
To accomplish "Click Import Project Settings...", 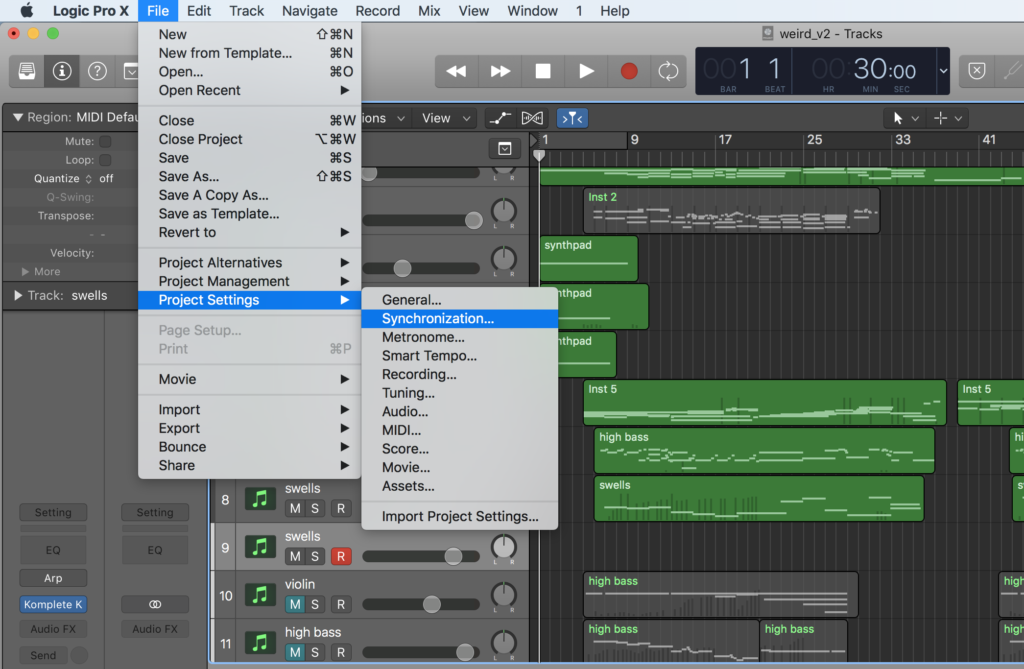I will (x=460, y=517).
